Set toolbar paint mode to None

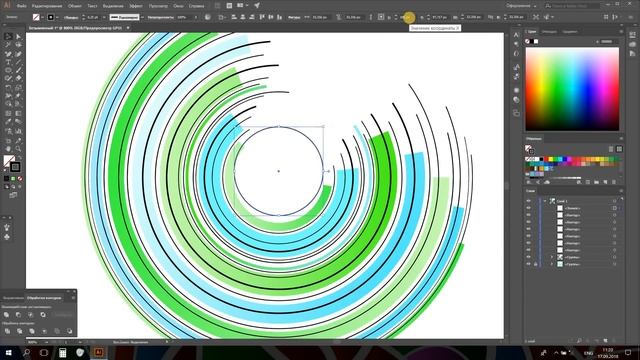coord(20,178)
